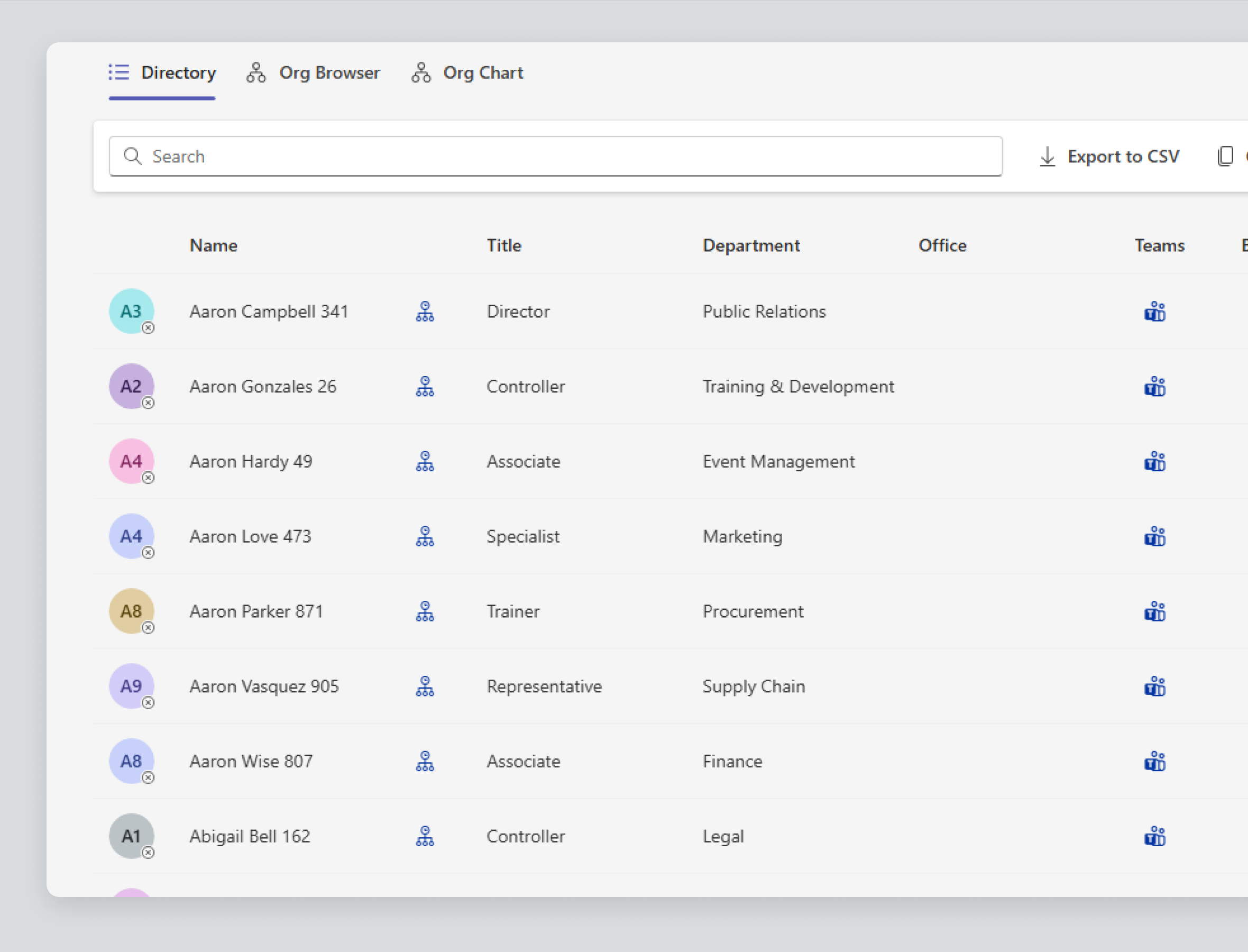Click the Specialist title cell

pos(523,536)
